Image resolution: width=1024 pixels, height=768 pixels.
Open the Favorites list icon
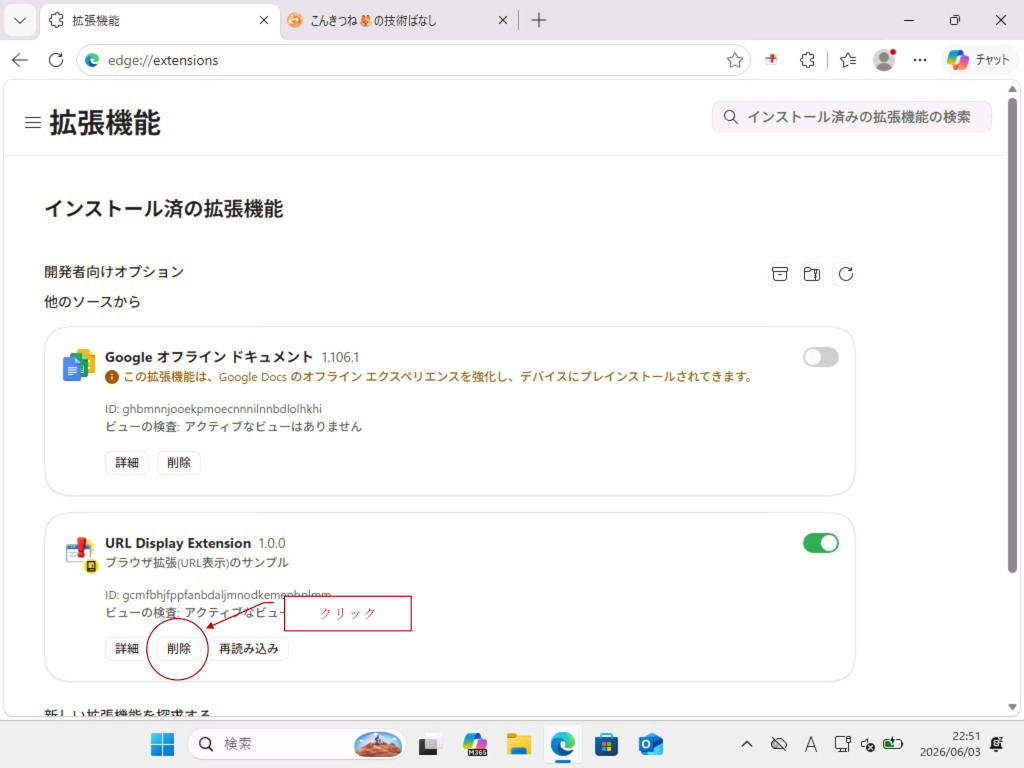click(x=848, y=60)
